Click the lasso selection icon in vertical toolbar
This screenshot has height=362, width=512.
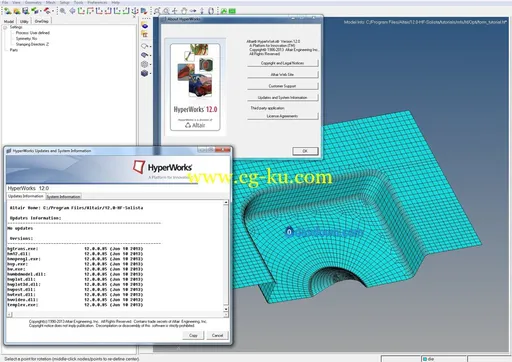pyautogui.click(x=145, y=46)
